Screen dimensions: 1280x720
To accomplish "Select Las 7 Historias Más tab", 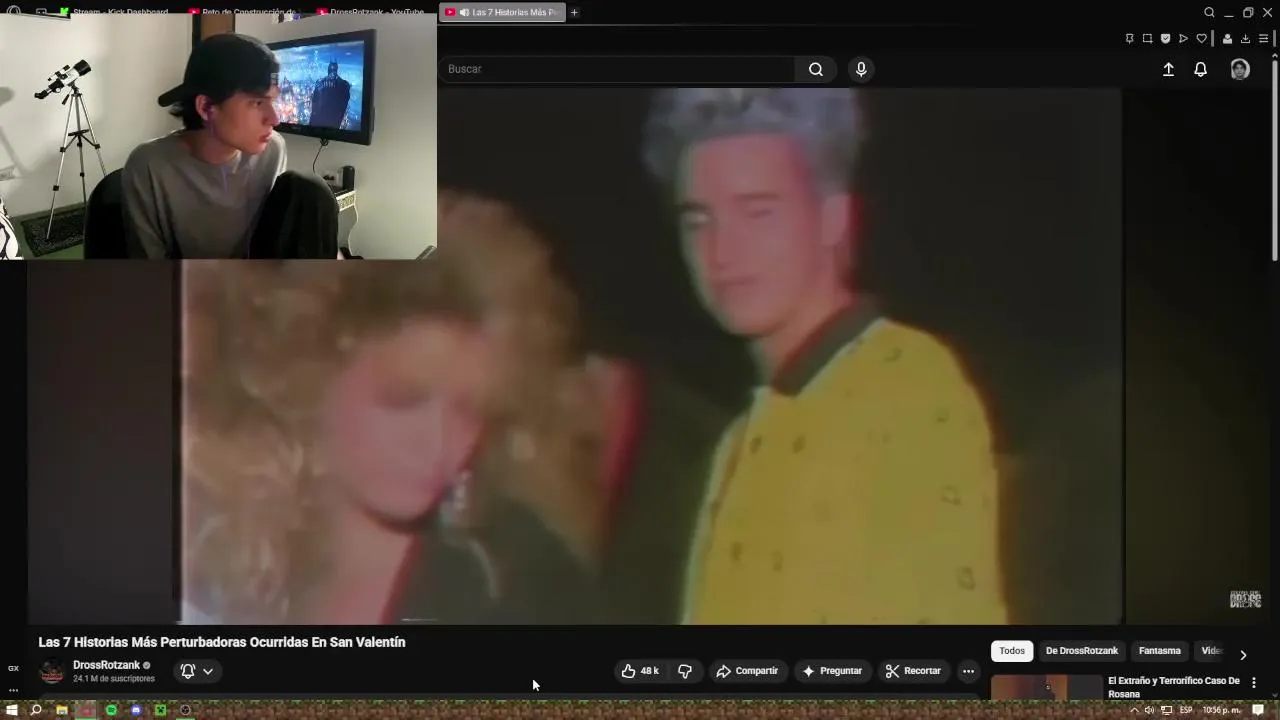I will point(503,12).
